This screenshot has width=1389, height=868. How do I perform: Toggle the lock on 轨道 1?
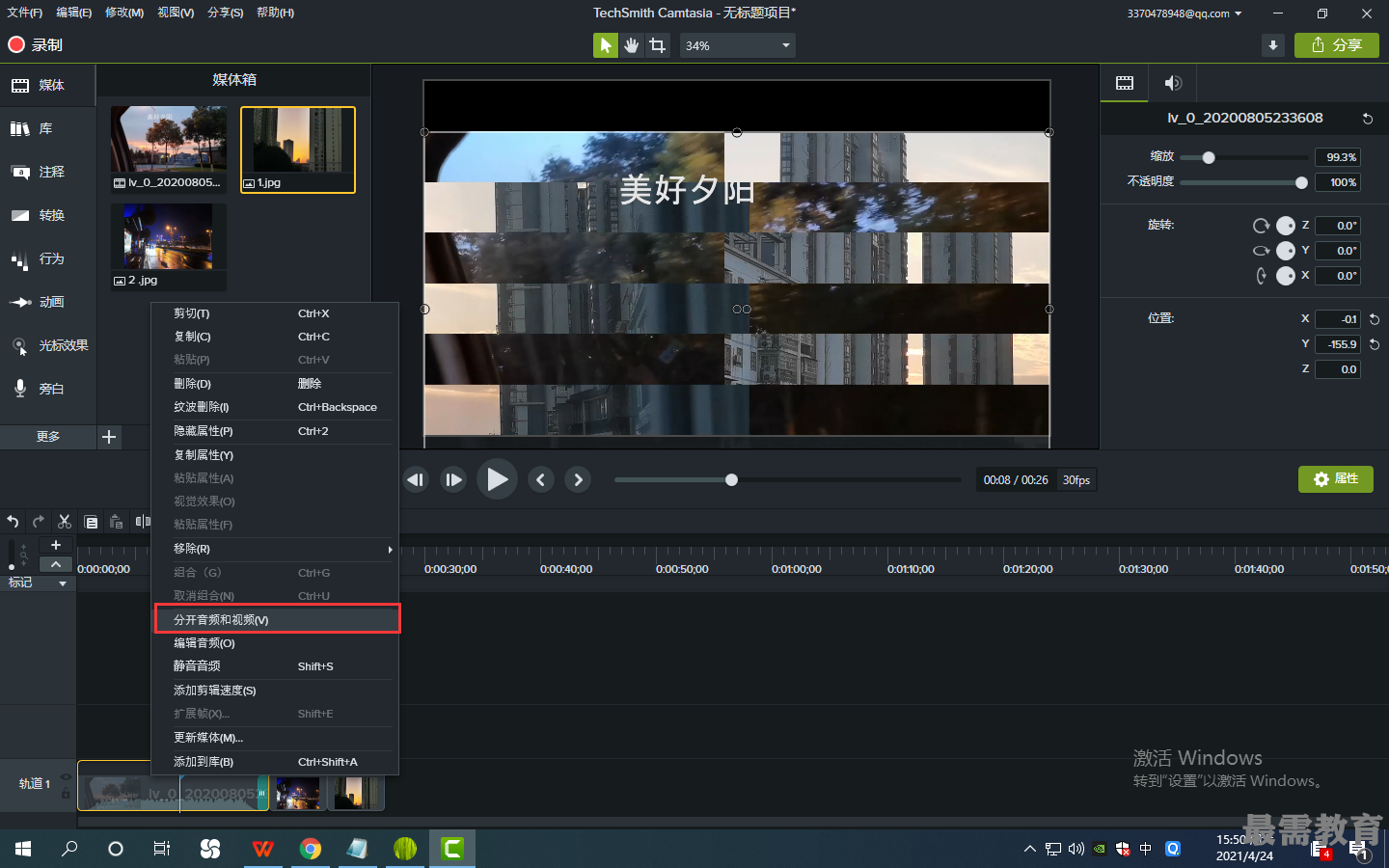66,794
